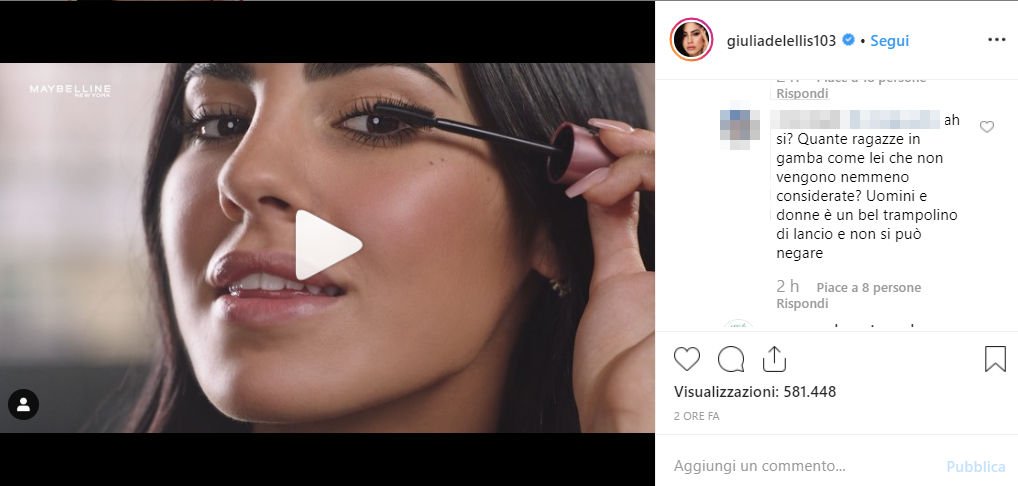Submit comment with Pubblica
Screen dimensions: 1018x486
[976, 467]
